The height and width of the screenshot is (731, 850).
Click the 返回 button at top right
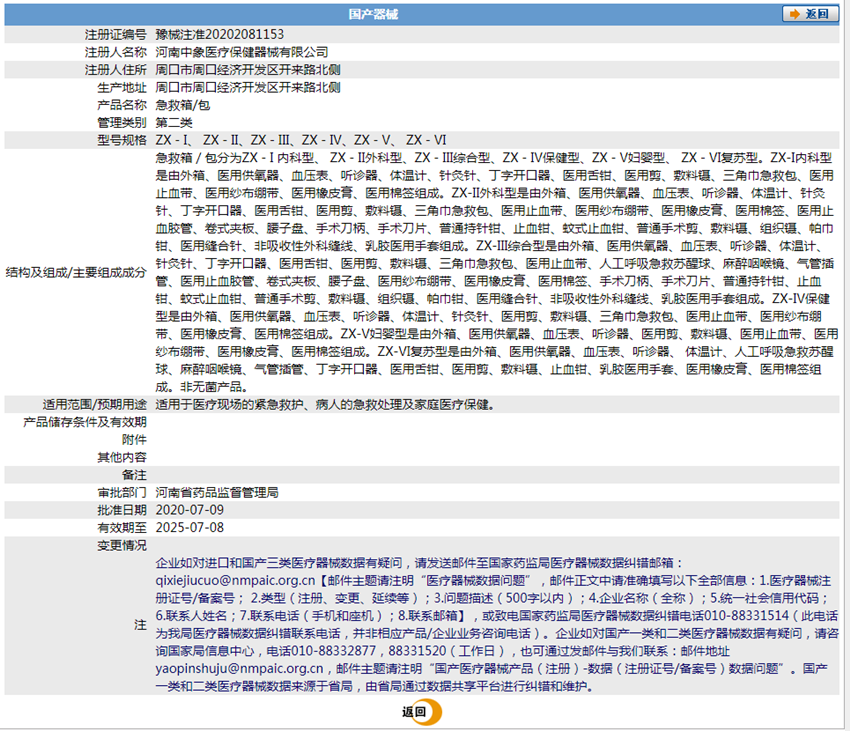pyautogui.click(x=810, y=14)
